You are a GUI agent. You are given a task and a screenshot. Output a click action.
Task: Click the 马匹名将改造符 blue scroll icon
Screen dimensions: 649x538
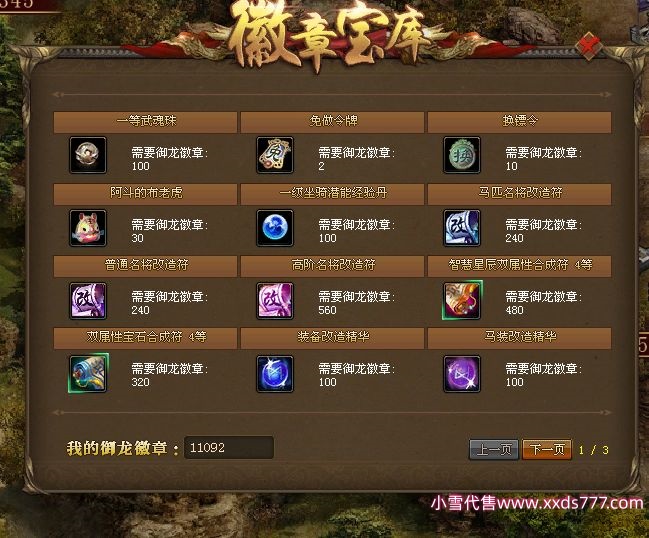pos(462,228)
